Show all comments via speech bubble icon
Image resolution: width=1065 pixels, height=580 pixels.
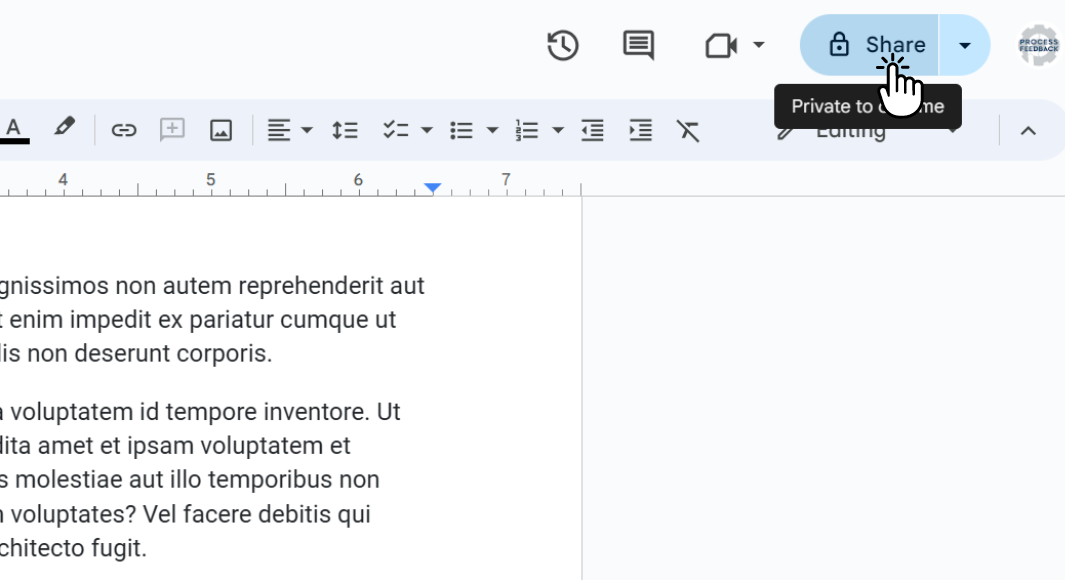(638, 45)
